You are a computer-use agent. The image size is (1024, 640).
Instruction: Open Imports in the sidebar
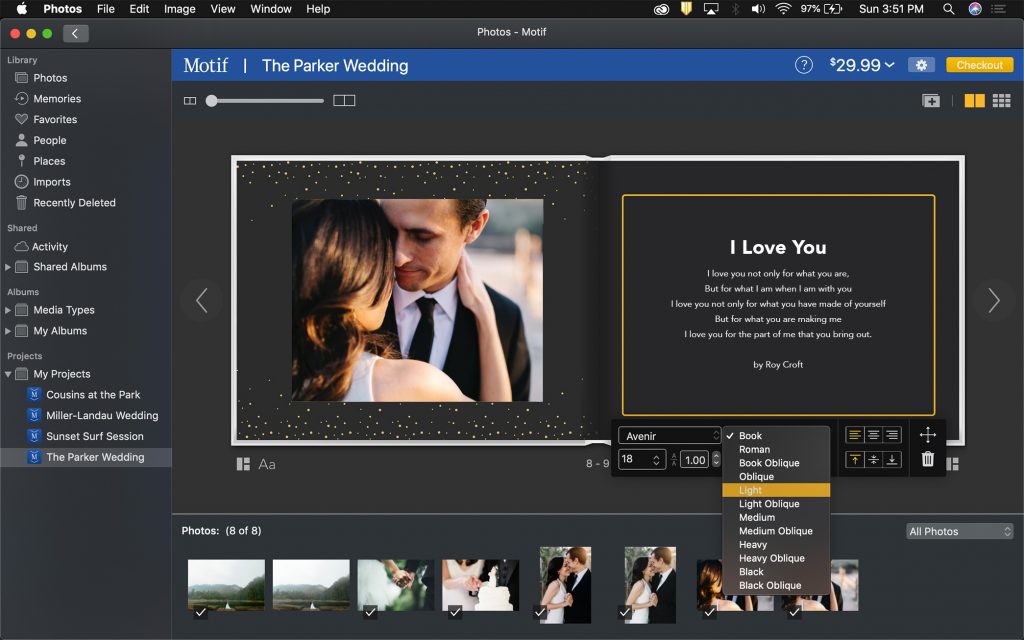(x=42, y=182)
